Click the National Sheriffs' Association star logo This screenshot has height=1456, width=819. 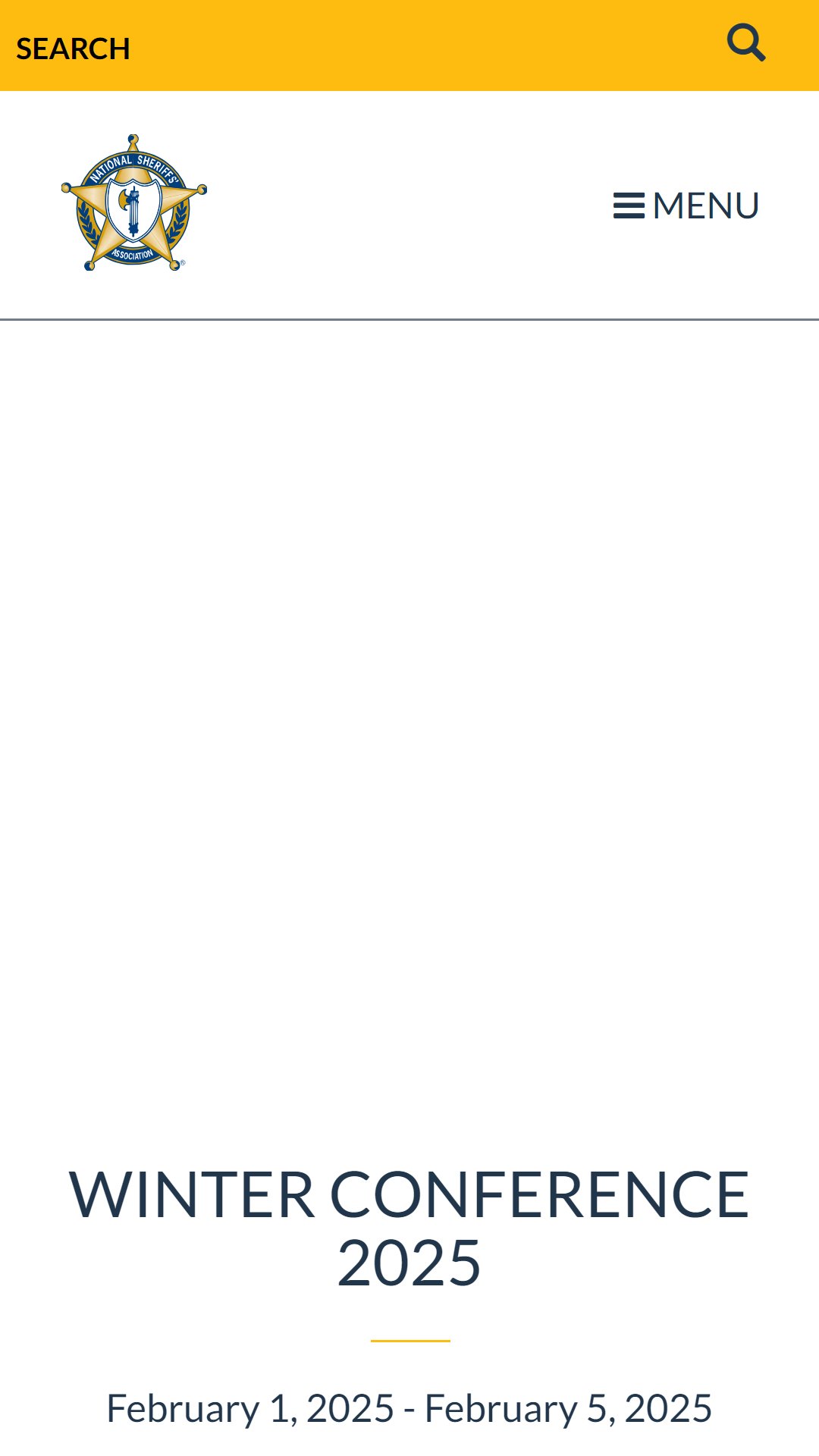[x=134, y=202]
